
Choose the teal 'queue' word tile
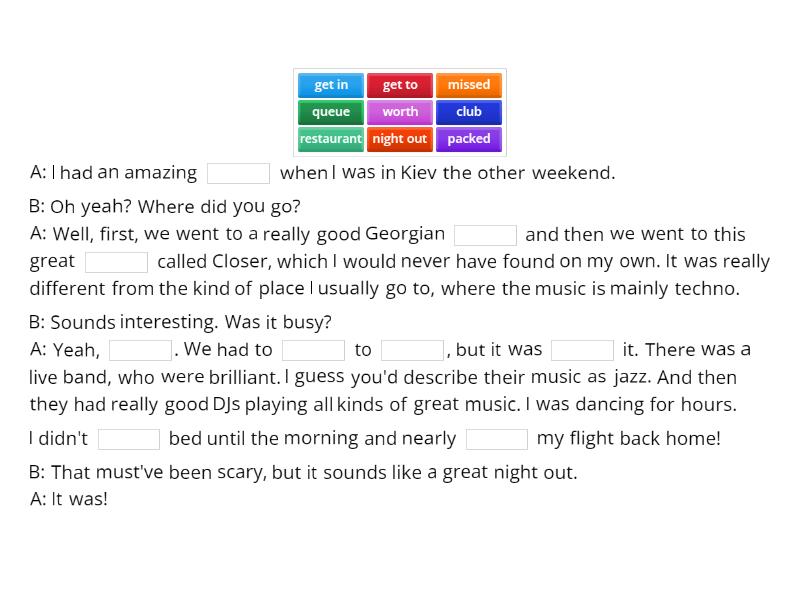[x=331, y=112]
